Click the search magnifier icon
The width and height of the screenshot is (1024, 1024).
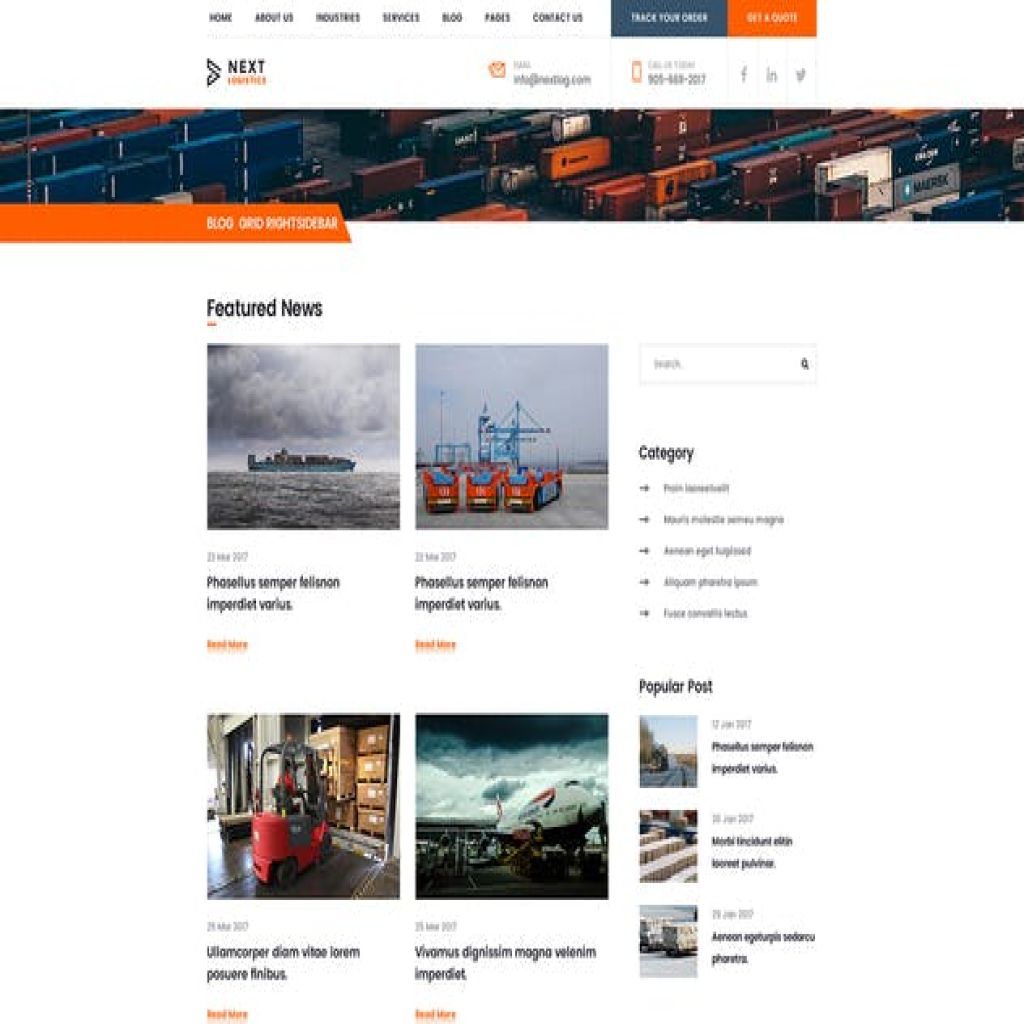point(804,364)
